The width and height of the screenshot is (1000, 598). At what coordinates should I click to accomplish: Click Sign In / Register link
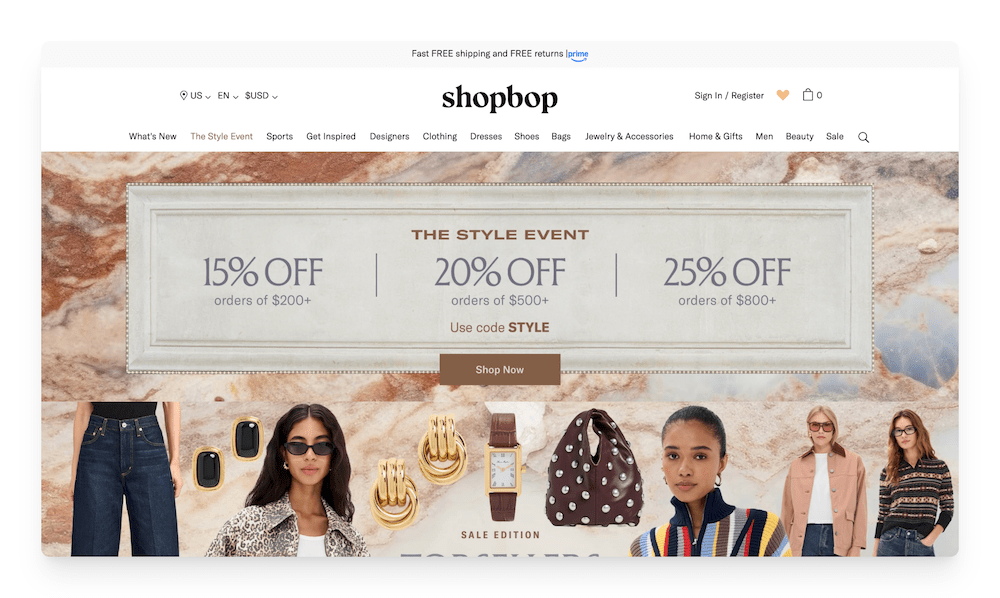pyautogui.click(x=729, y=96)
